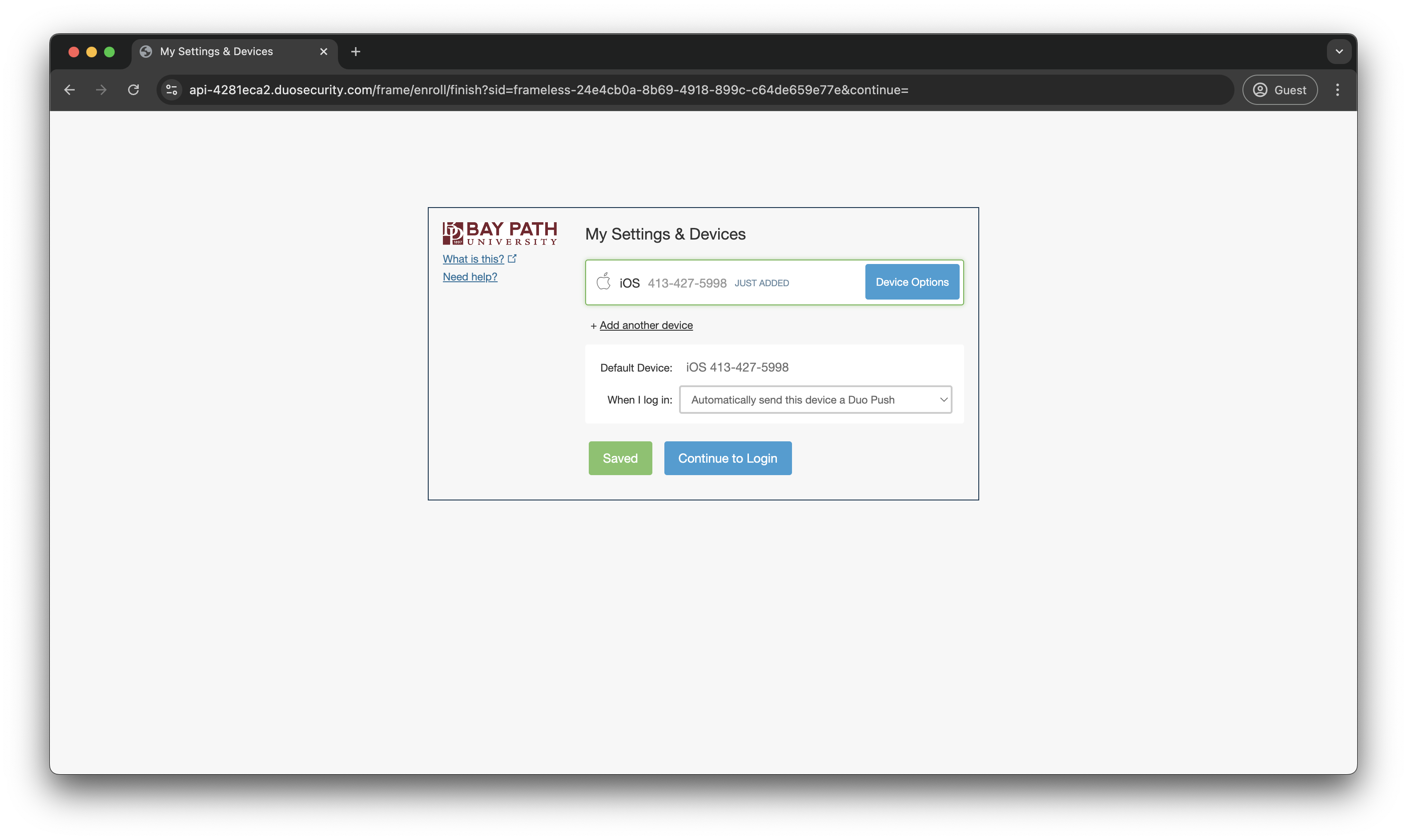Screen dimensions: 1407x840
Task: Click Continue to Login button
Action: pyautogui.click(x=728, y=458)
